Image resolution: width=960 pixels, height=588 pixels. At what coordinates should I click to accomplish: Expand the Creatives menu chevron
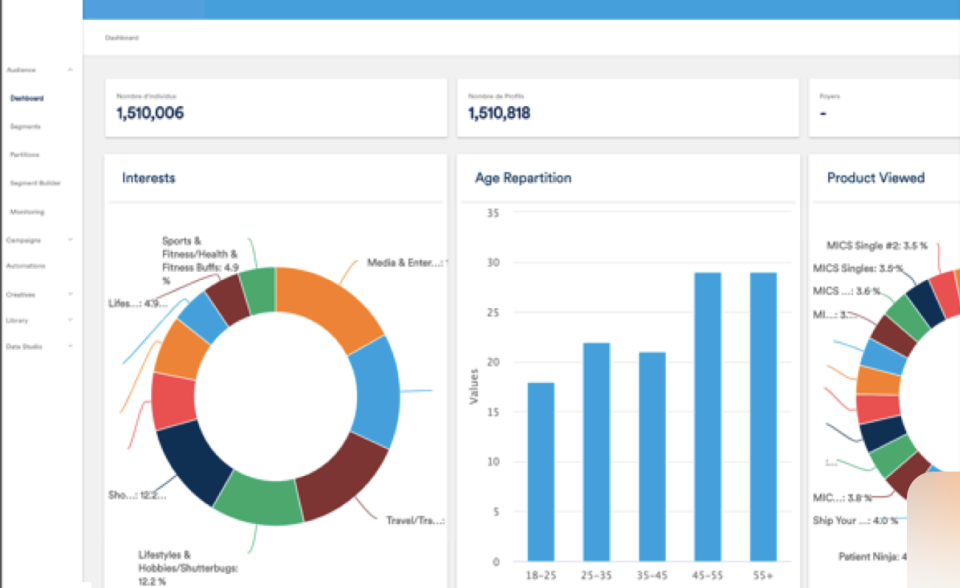tap(70, 295)
